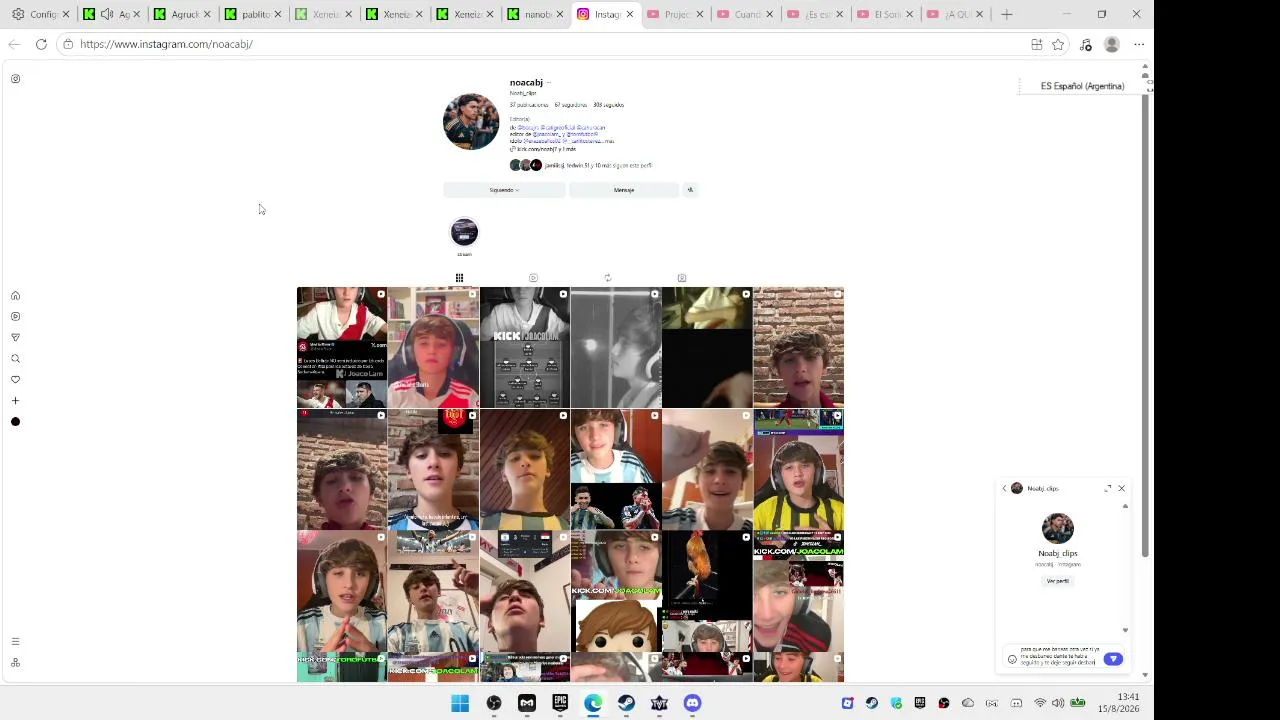Send the typed chat message
The height and width of the screenshot is (720, 1280).
tap(1113, 659)
